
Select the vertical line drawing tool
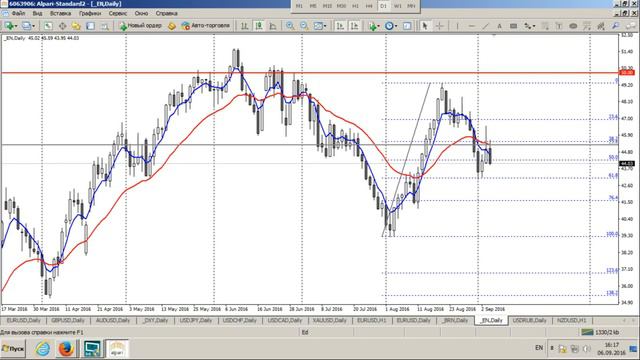[457, 26]
